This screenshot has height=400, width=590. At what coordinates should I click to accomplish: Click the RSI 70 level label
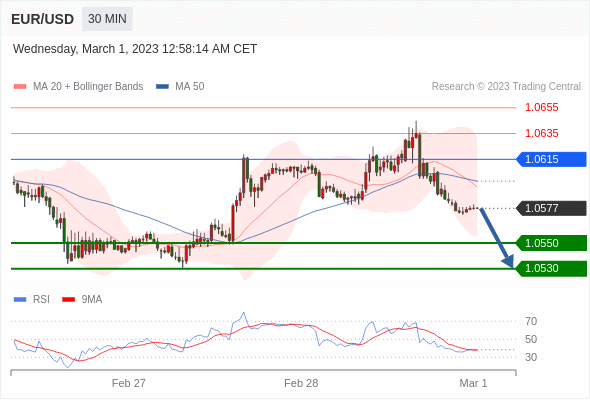click(x=531, y=321)
